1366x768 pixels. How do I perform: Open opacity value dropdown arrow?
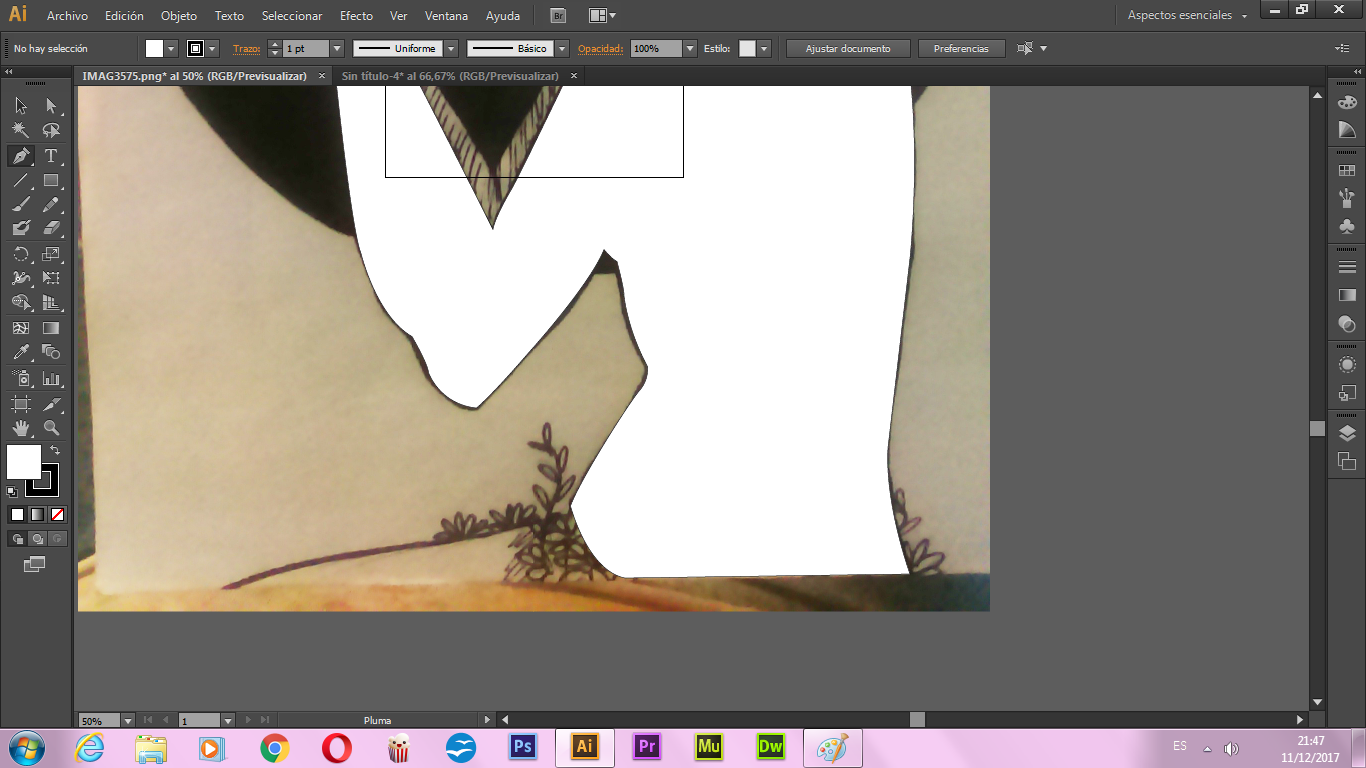[690, 48]
